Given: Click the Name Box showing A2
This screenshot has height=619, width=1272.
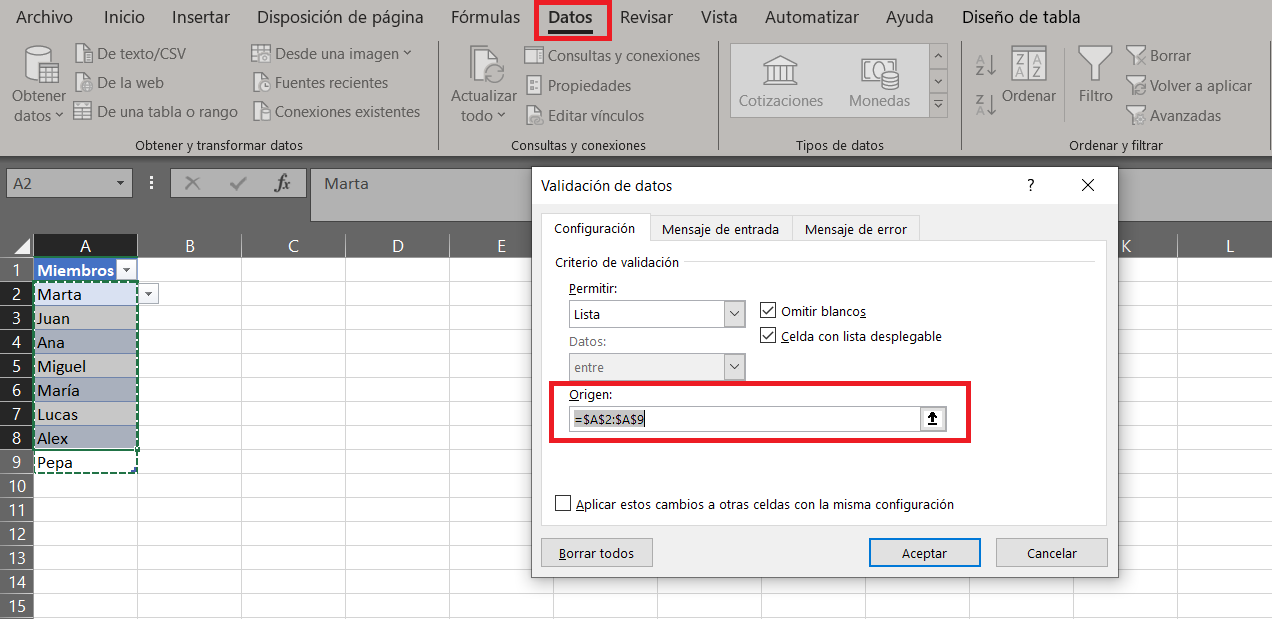Looking at the screenshot, I should click(x=60, y=184).
